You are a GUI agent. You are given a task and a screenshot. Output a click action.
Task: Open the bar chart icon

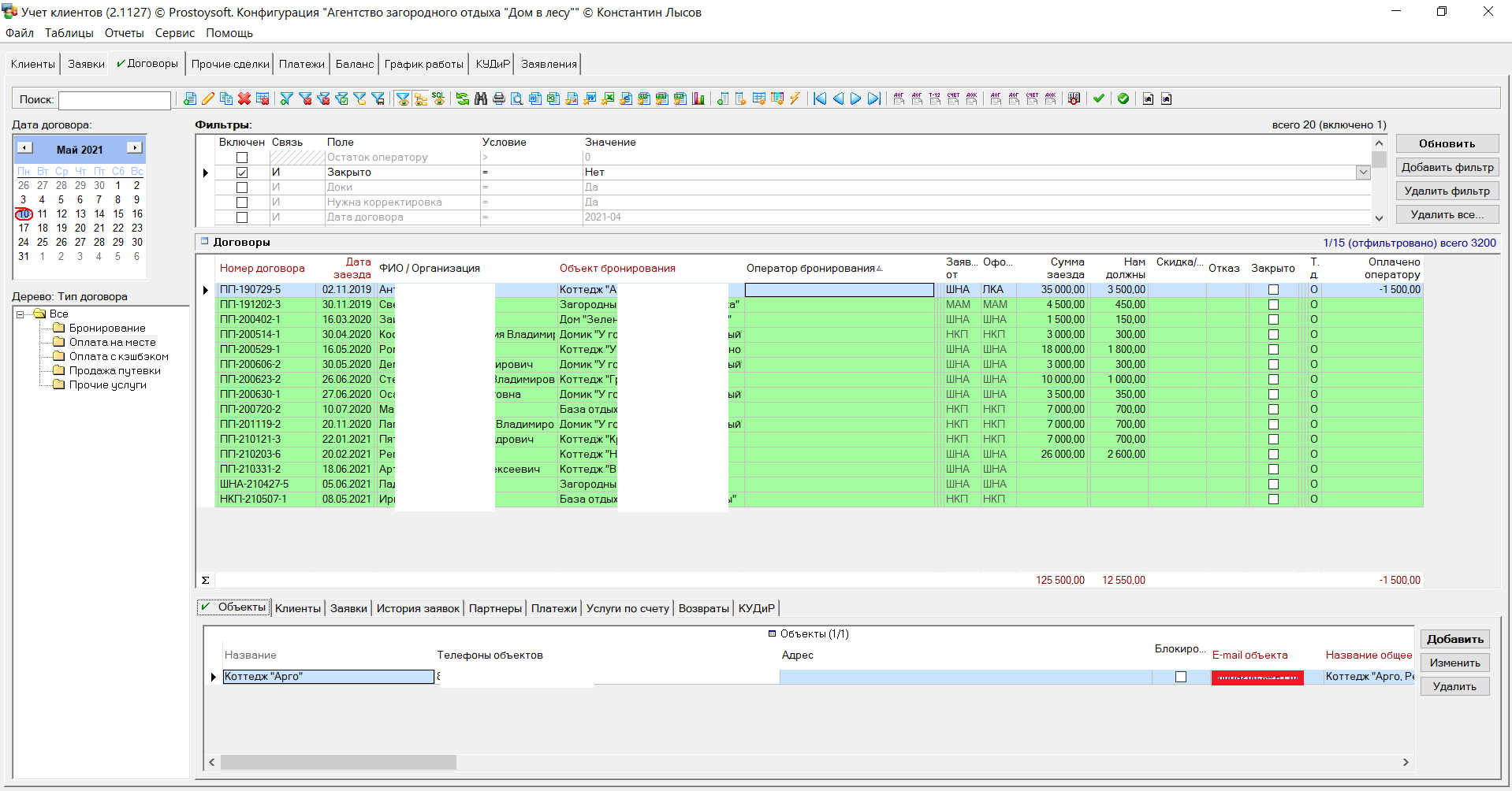[x=698, y=98]
